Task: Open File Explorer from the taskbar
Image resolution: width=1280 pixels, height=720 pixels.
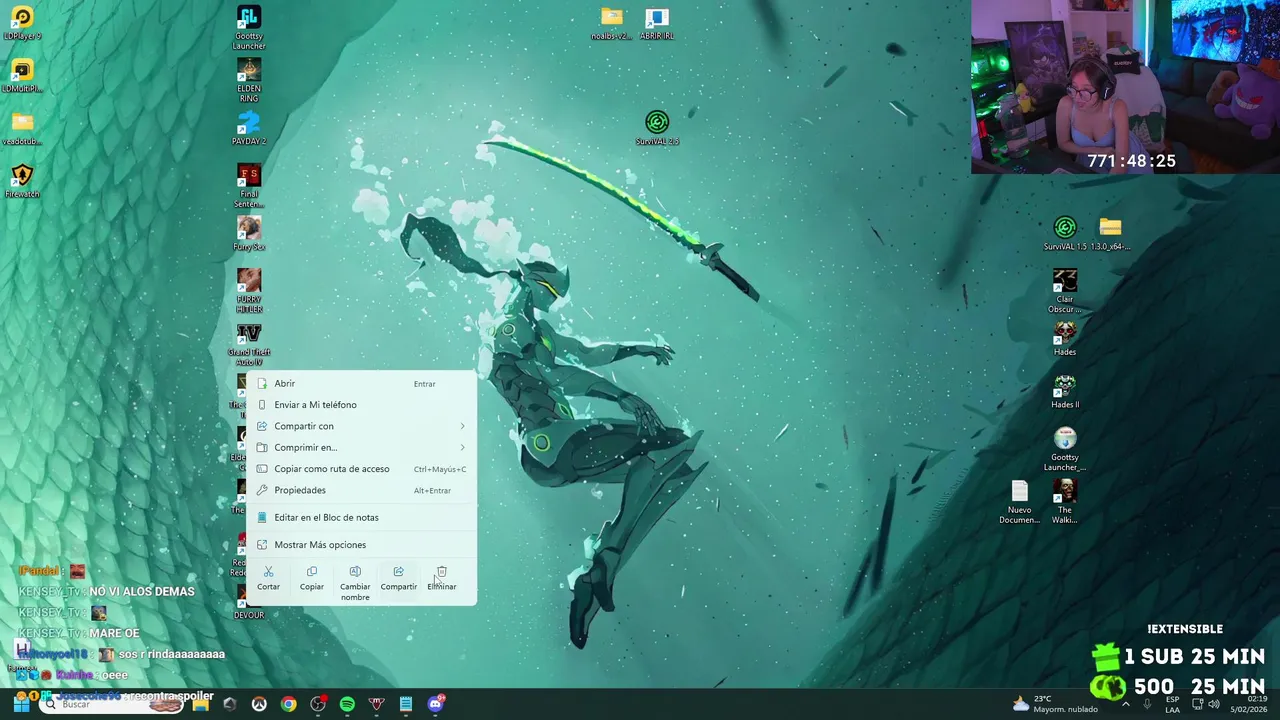Action: [200, 704]
